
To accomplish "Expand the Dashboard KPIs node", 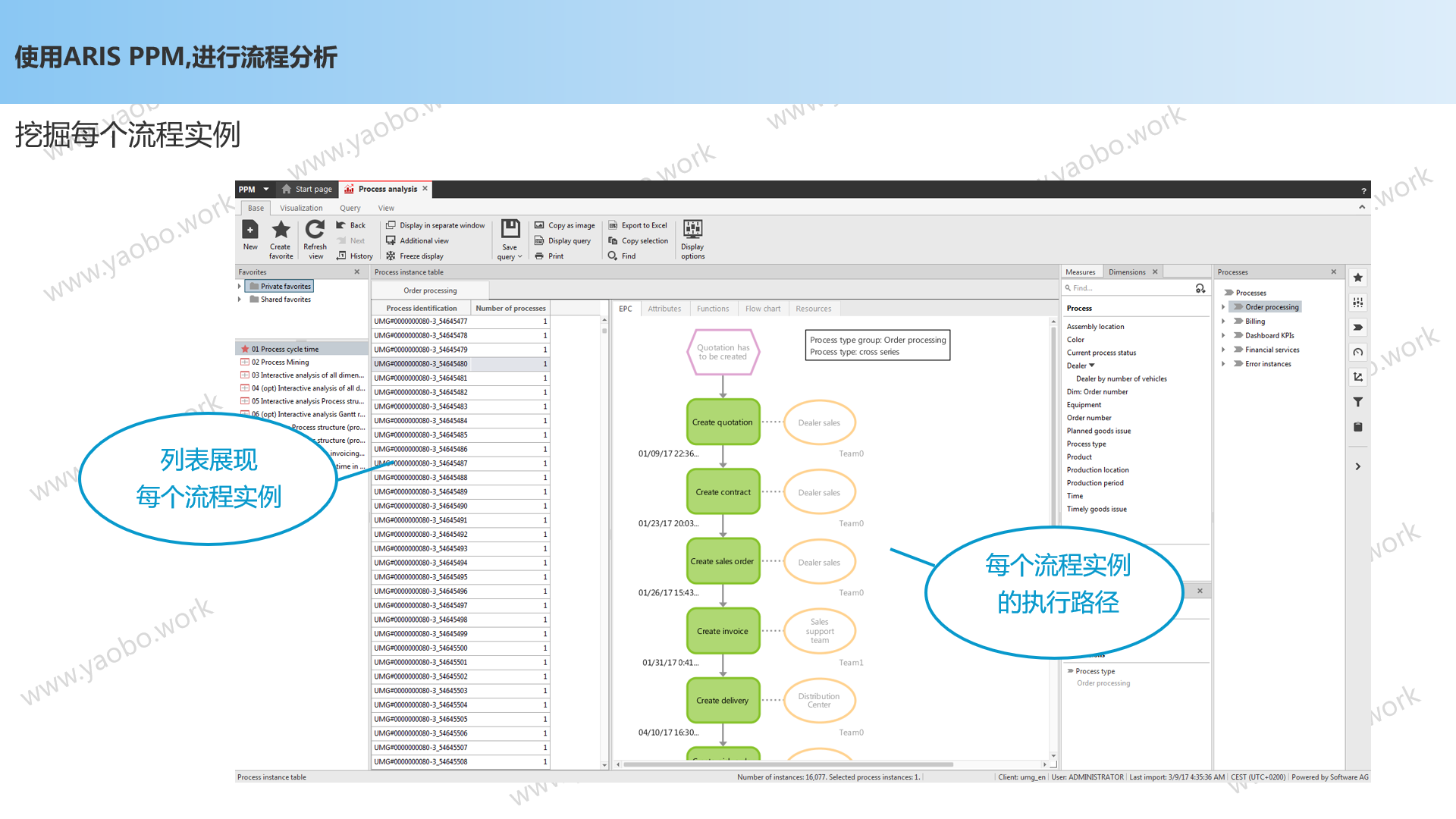I will click(1223, 336).
